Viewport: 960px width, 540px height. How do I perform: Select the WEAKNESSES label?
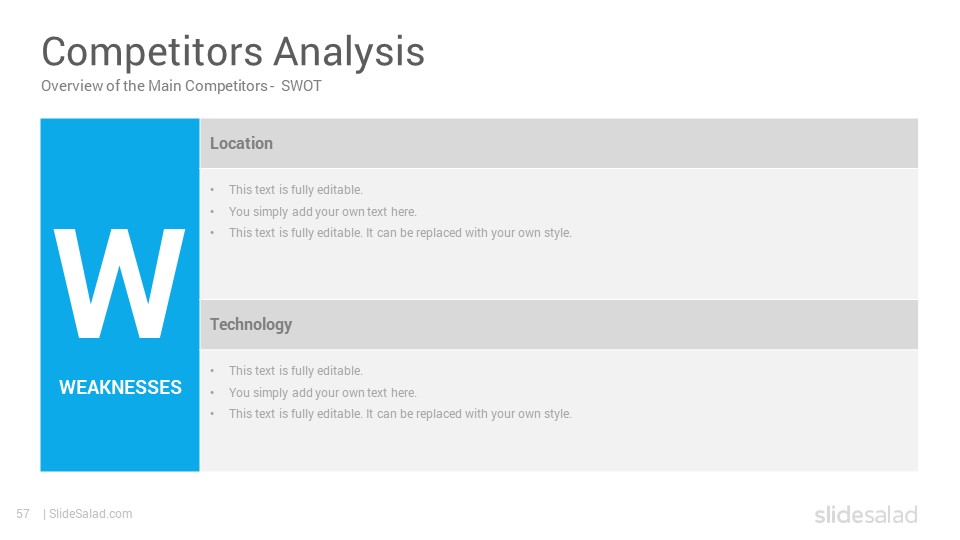(x=120, y=387)
